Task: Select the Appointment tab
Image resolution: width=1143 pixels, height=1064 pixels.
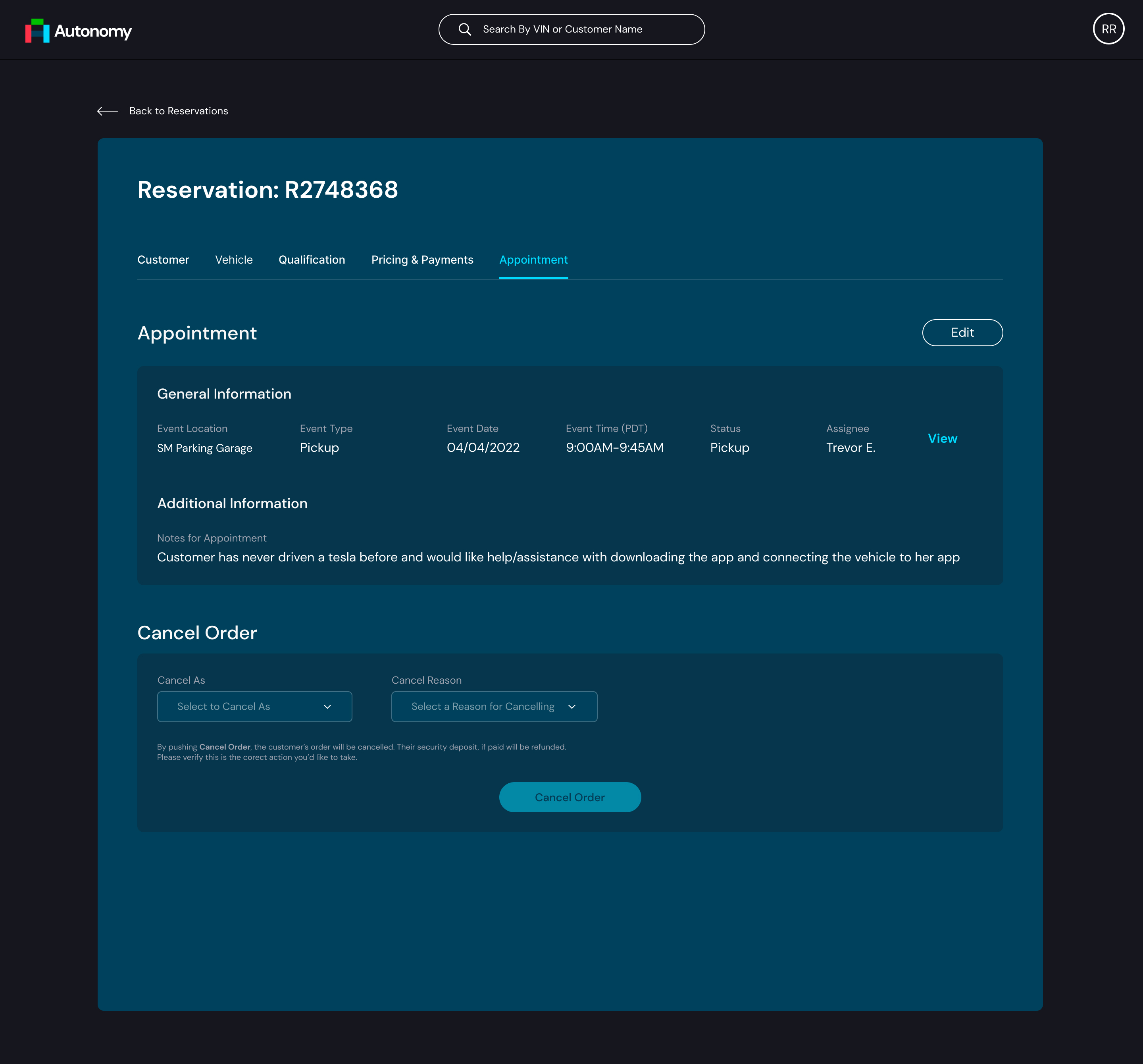Action: tap(533, 260)
